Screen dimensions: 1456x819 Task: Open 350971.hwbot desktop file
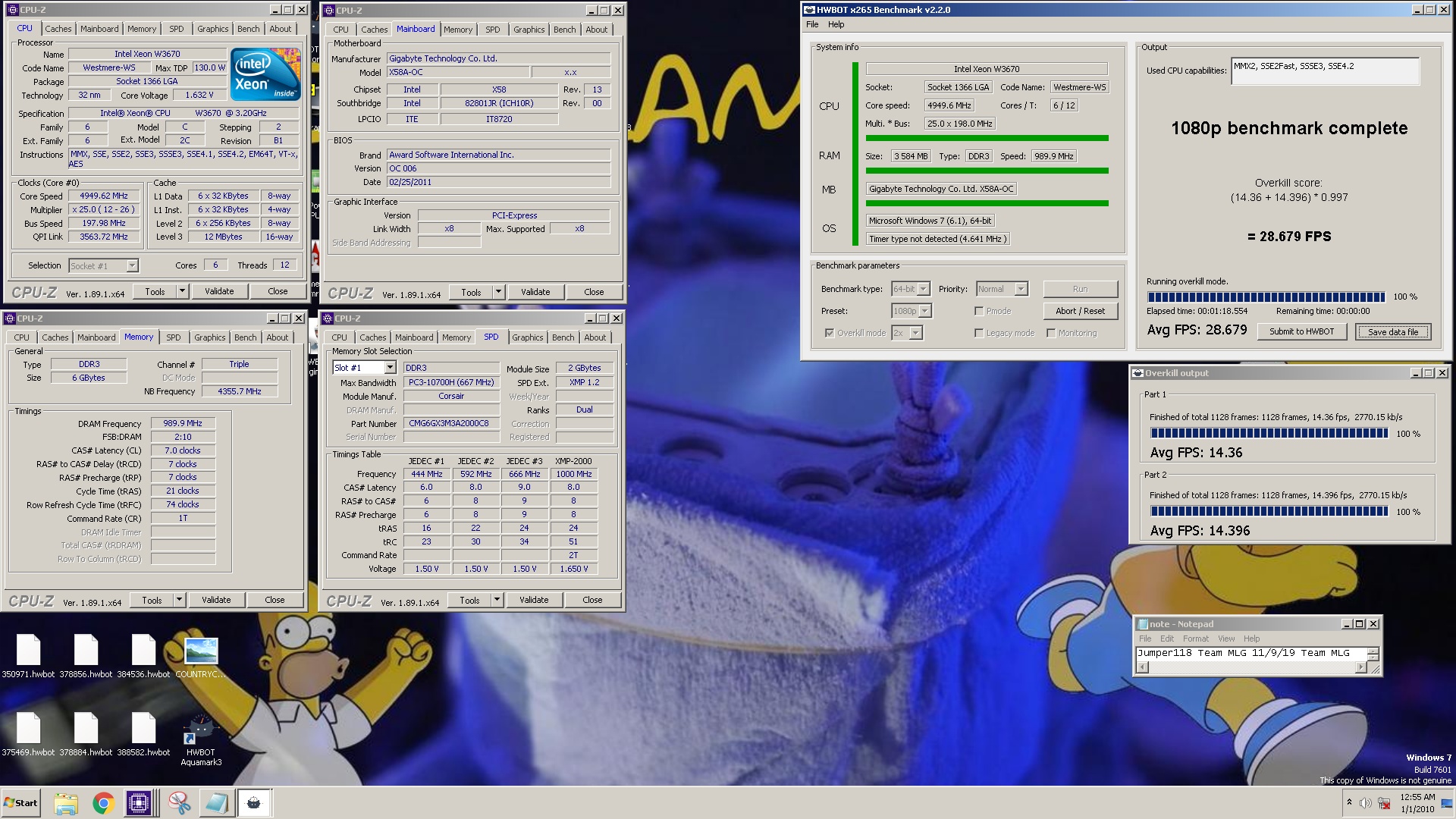tap(28, 657)
